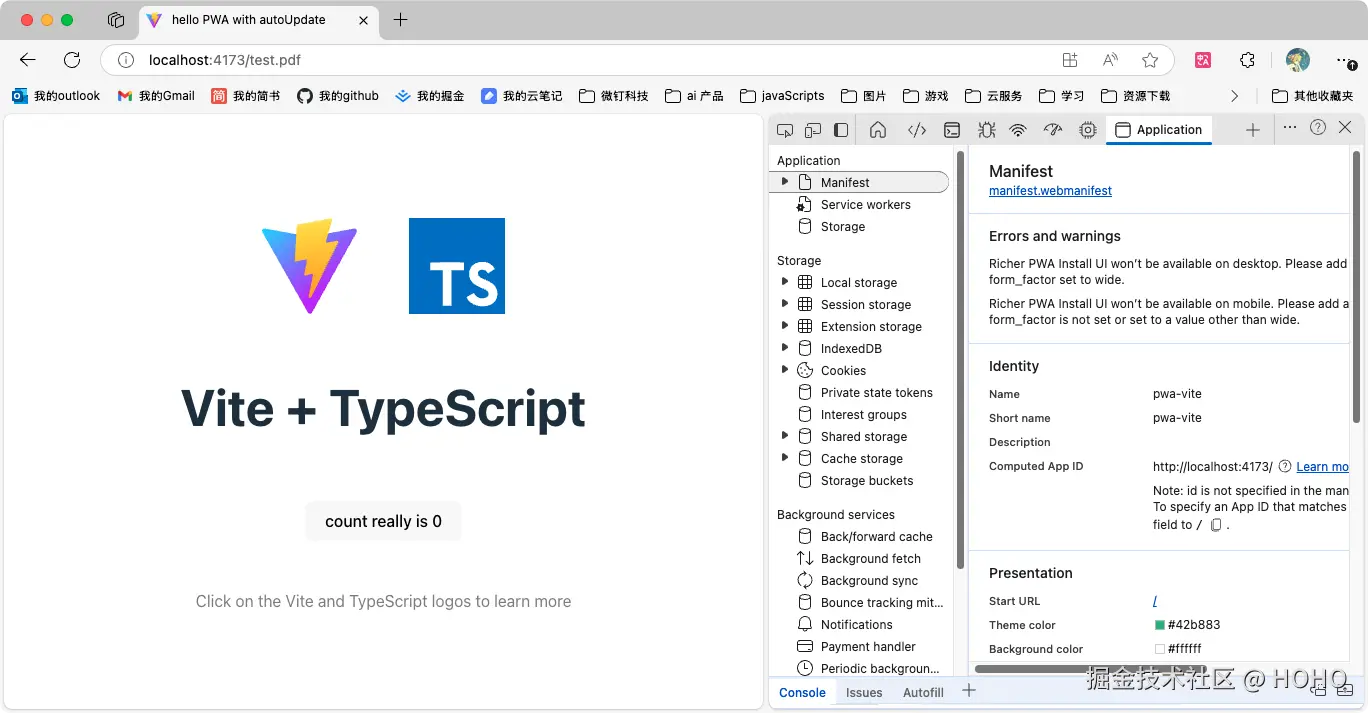This screenshot has width=1368, height=713.
Task: Open the Performance gauge icon panel
Action: (x=1052, y=130)
